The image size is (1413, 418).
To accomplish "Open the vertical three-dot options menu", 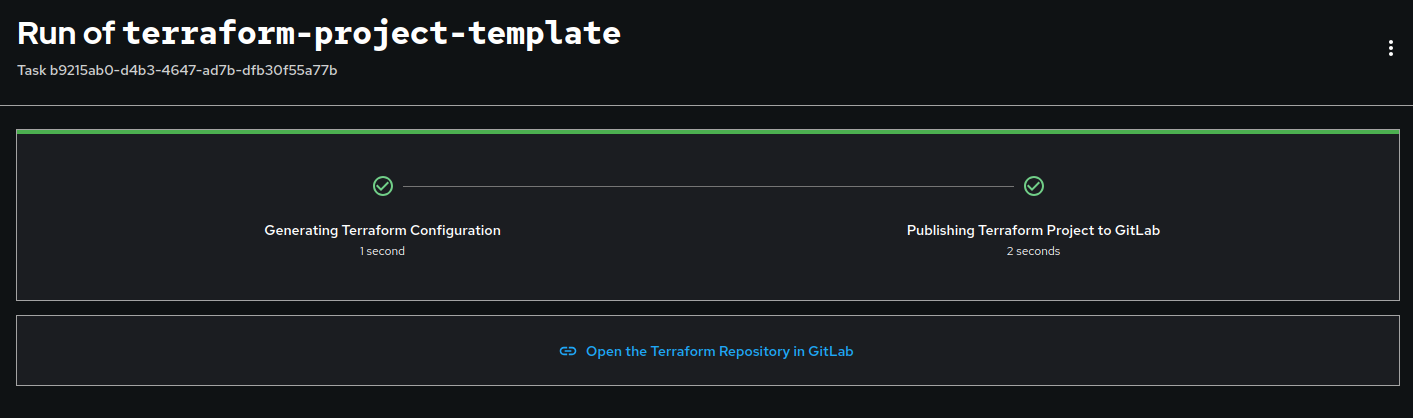I will click(x=1390, y=48).
